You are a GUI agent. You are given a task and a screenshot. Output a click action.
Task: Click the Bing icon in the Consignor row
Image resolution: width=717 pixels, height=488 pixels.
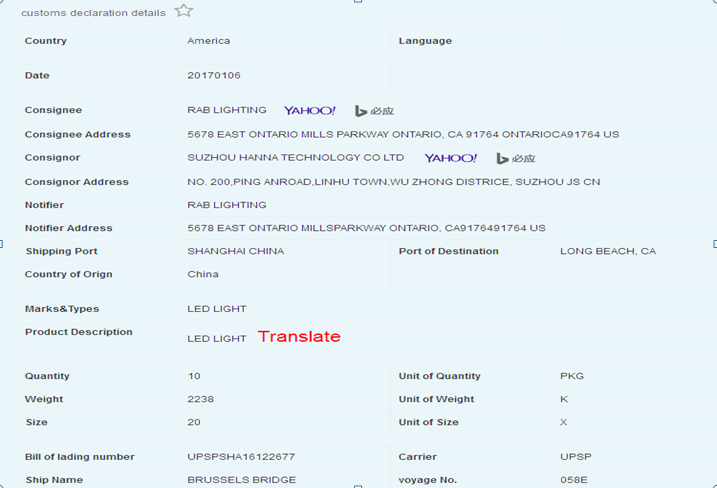click(x=516, y=158)
